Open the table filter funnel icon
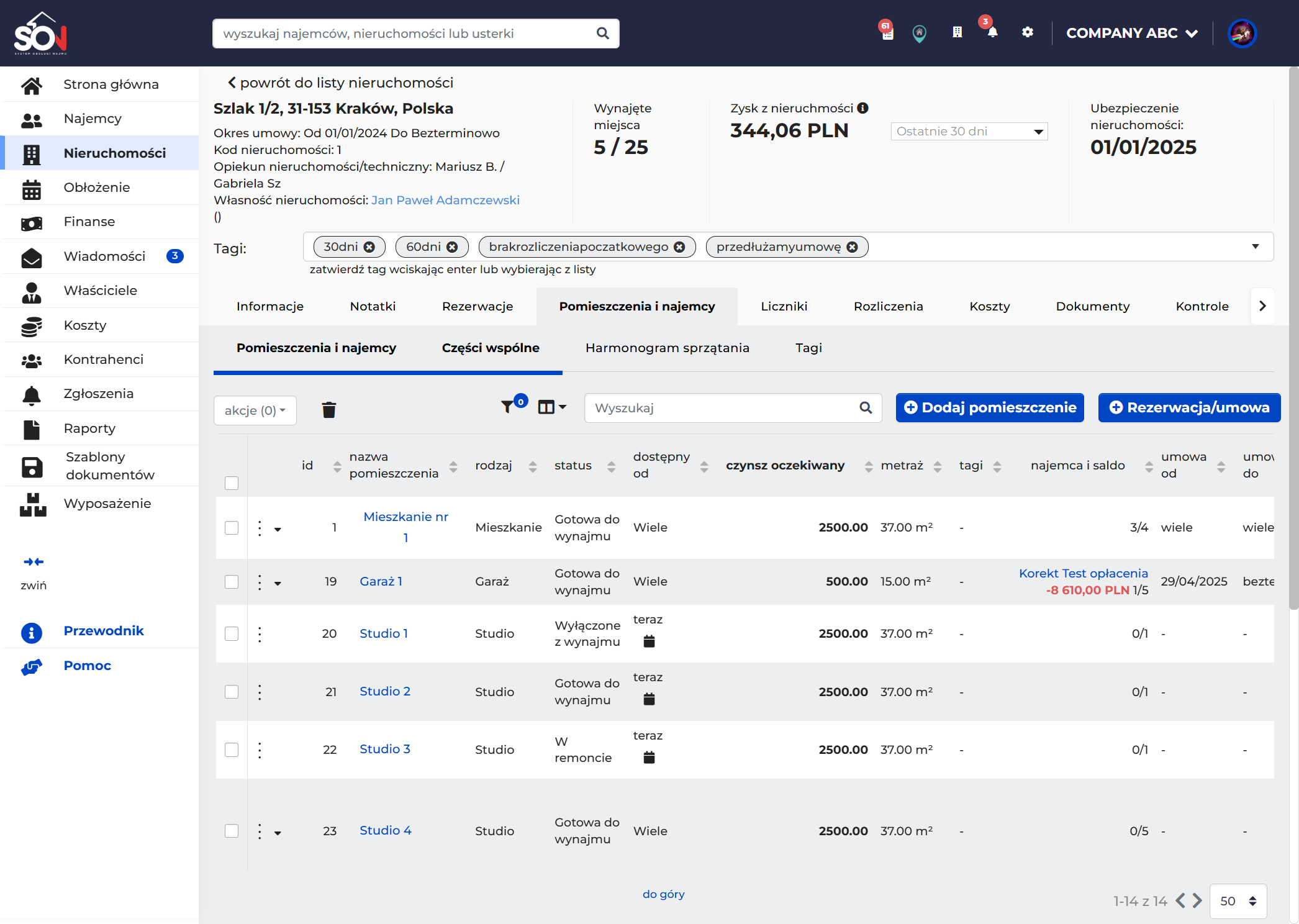The width and height of the screenshot is (1299, 924). click(x=507, y=407)
